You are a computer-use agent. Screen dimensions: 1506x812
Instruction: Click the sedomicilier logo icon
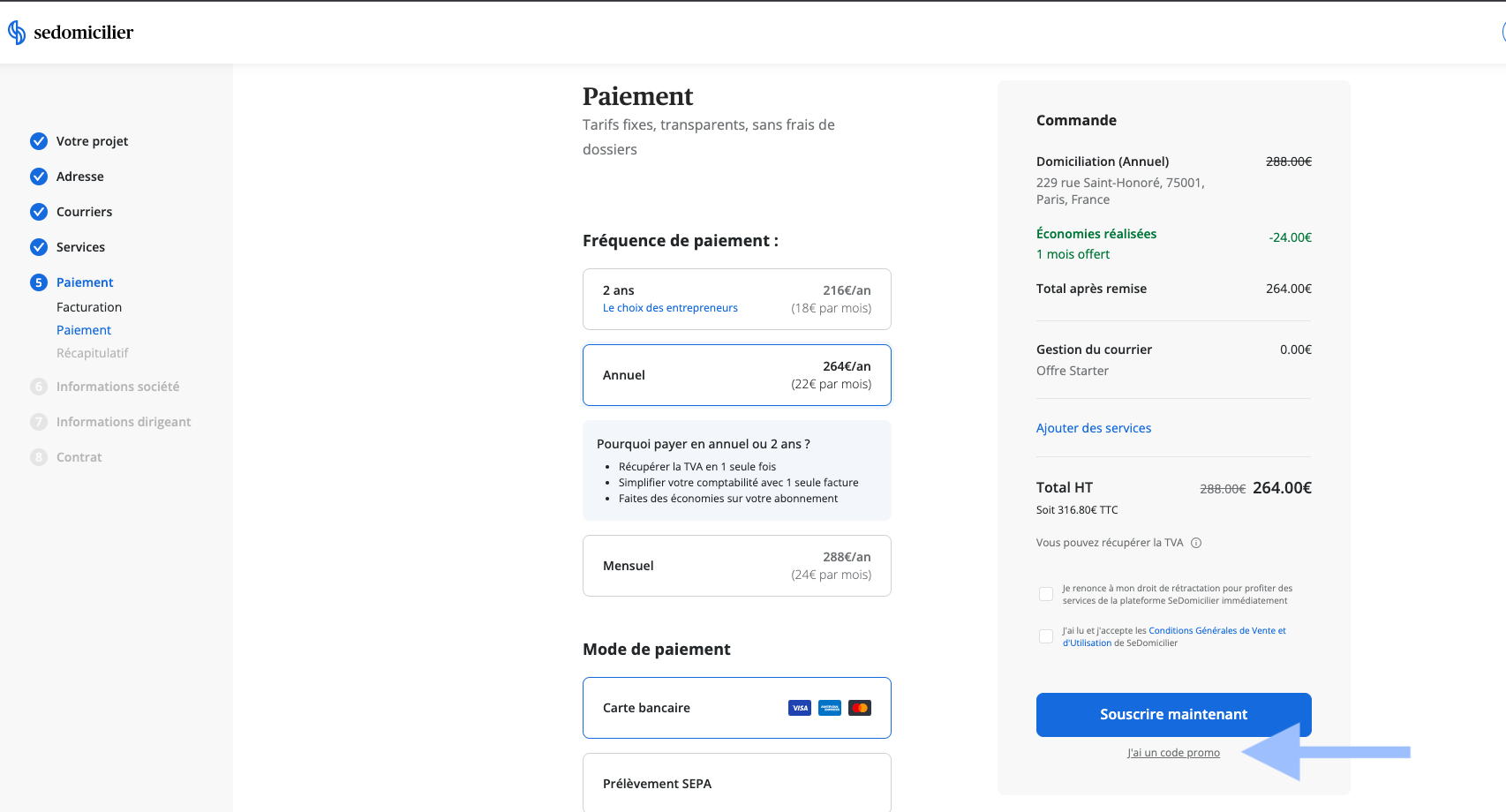pos(17,33)
